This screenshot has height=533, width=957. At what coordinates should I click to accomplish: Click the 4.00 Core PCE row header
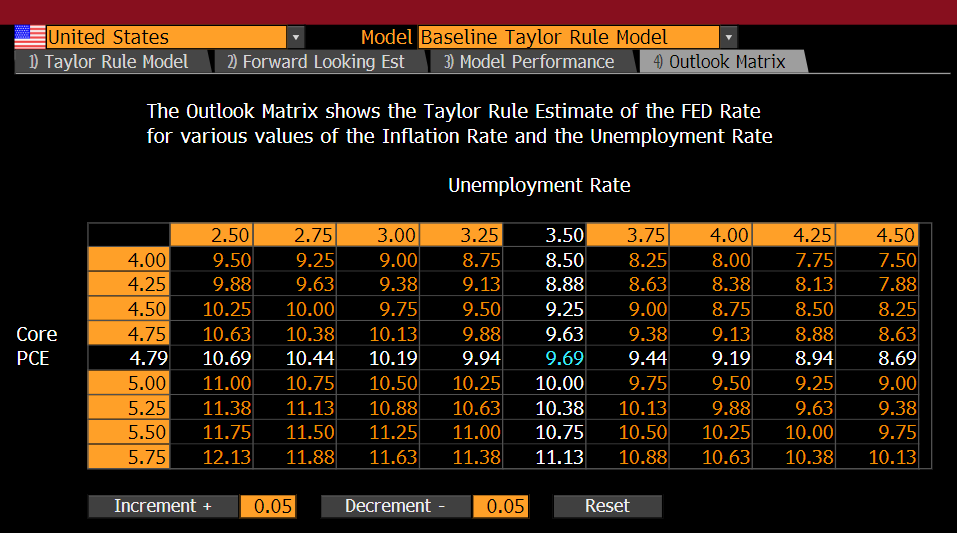point(129,259)
